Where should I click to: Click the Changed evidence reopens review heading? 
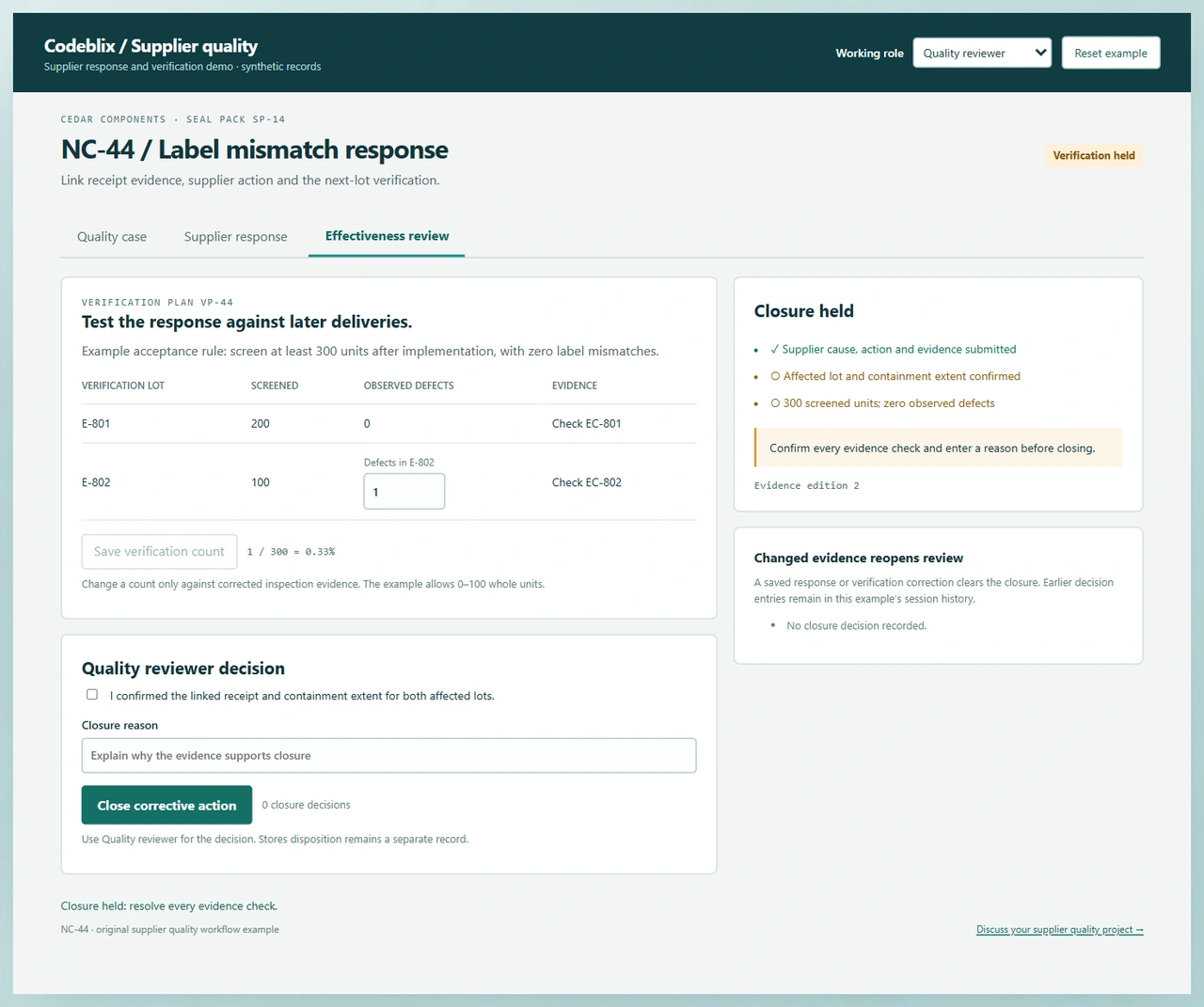(859, 559)
